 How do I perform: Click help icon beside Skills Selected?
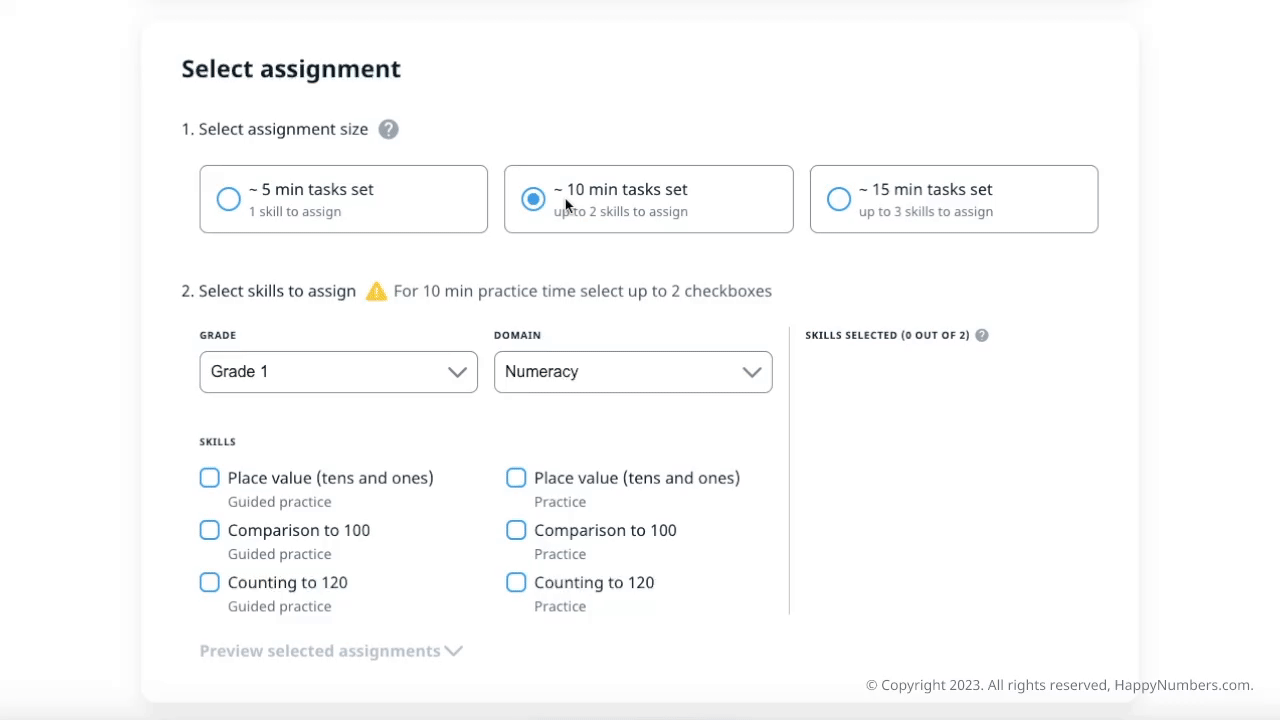click(982, 335)
